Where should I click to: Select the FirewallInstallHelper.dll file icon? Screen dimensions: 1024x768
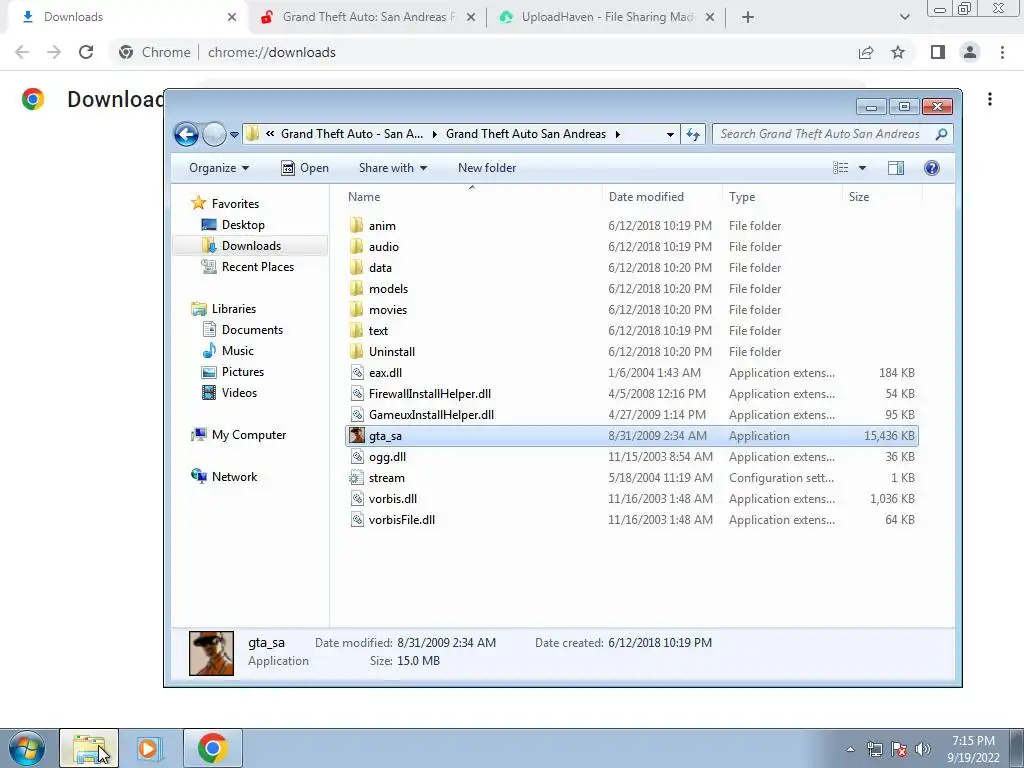357,394
